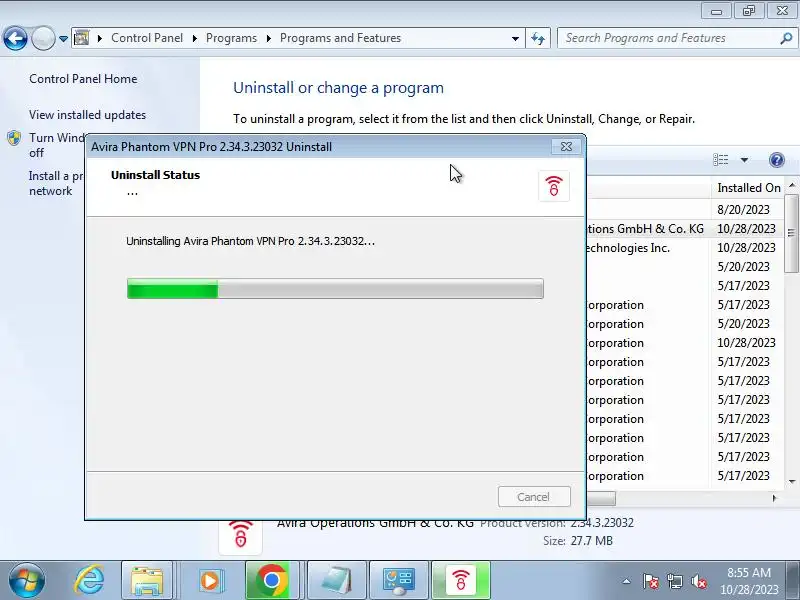
Task: Switch to Avira uninstaller taskbar icon
Action: (461, 581)
